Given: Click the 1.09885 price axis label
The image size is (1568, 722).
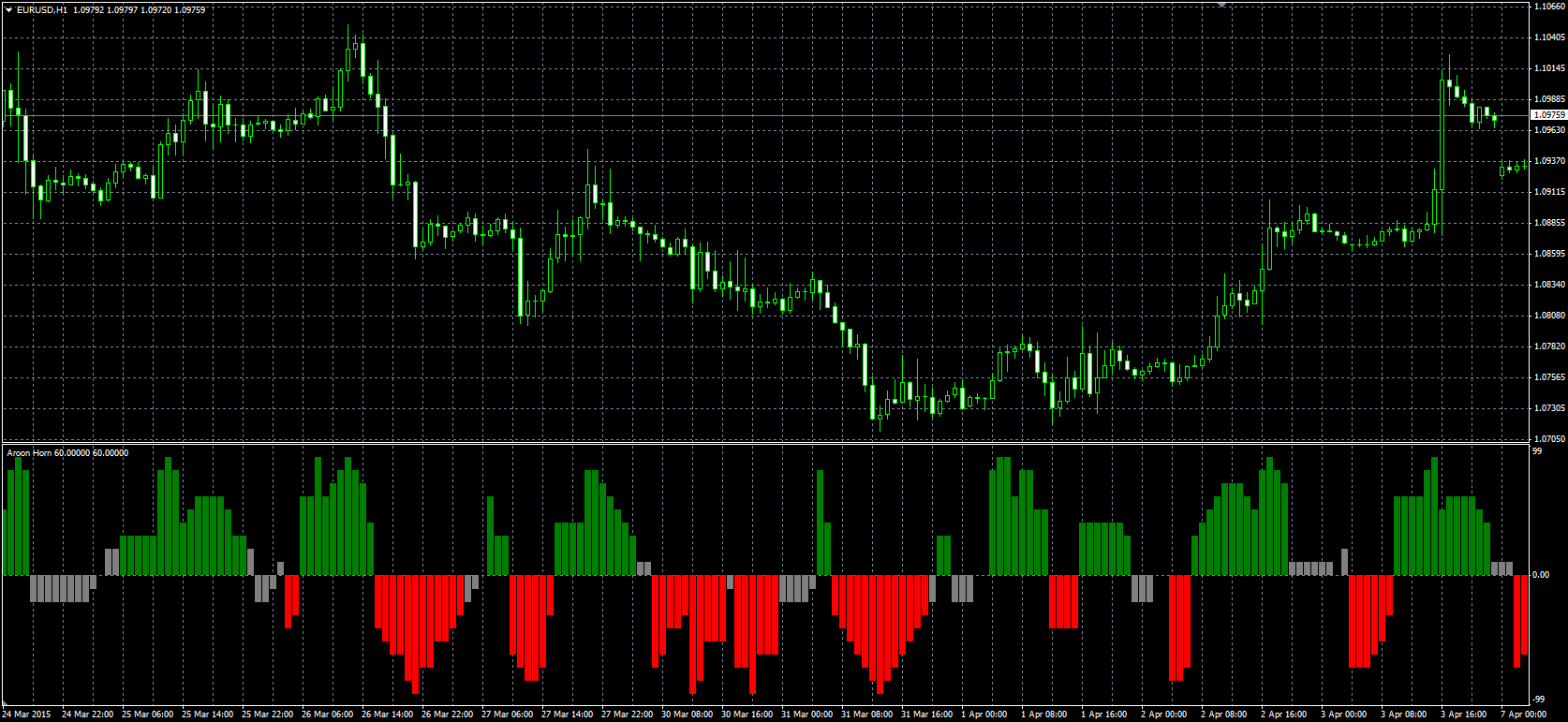Looking at the screenshot, I should click(x=1550, y=99).
